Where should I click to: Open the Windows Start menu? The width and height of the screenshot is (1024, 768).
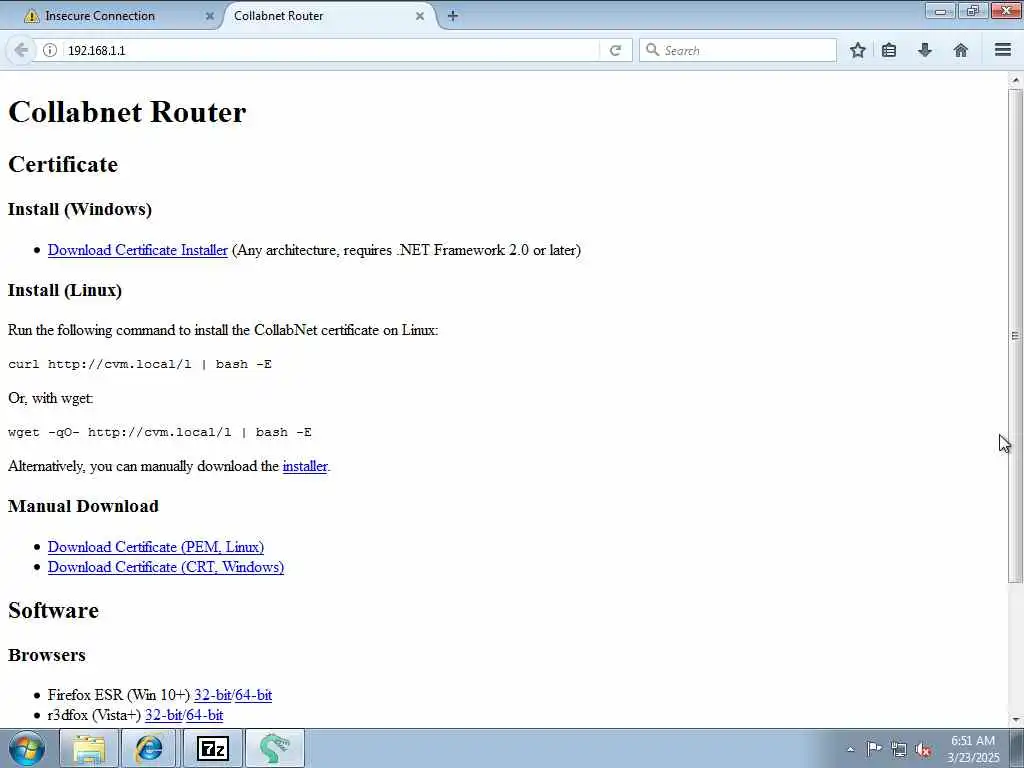click(x=27, y=748)
